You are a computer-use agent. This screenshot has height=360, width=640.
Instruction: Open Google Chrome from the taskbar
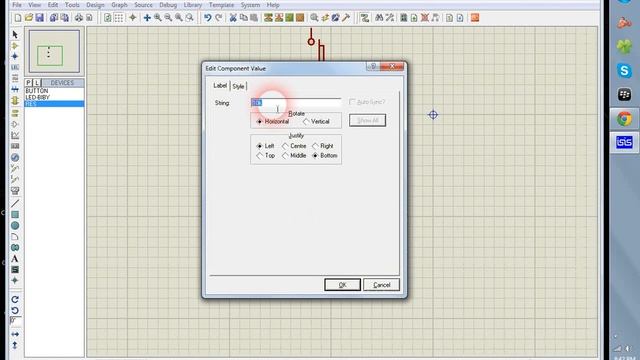pos(624,119)
